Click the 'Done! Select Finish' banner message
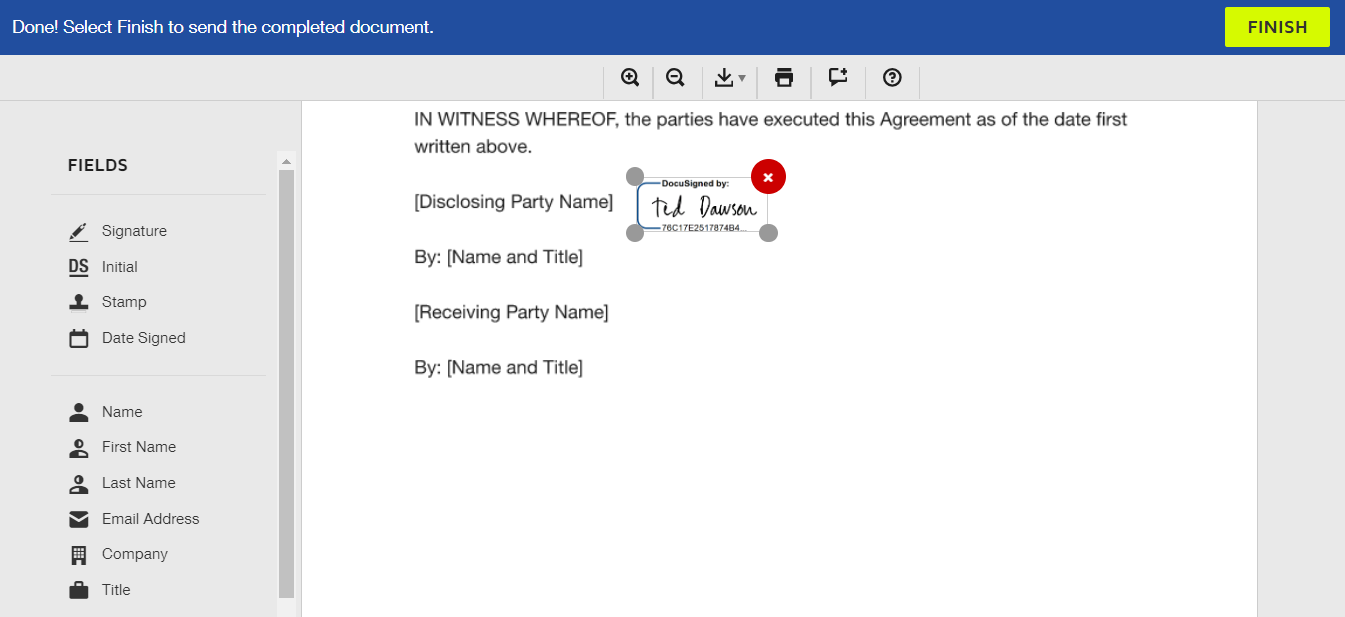The height and width of the screenshot is (617, 1345). point(223,27)
